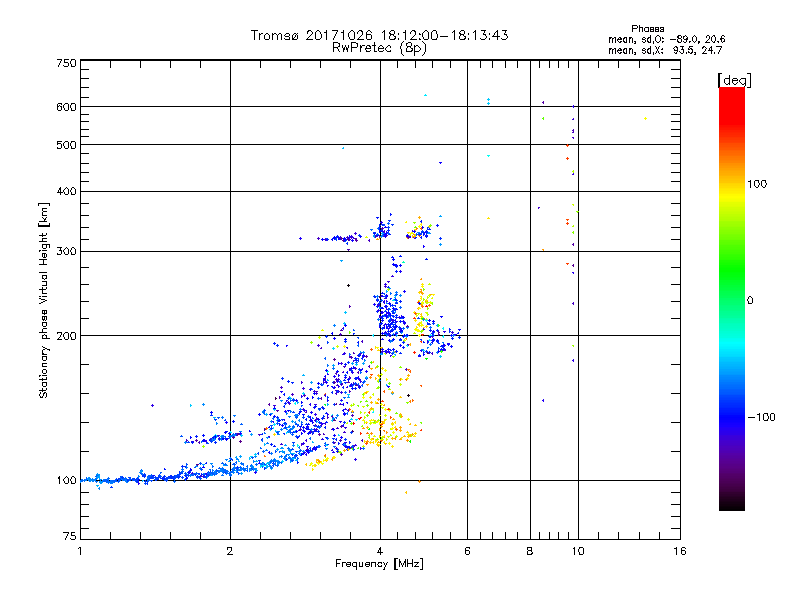Click the colorbar tick label '-100'
Screen dimensions: 800x600
pyautogui.click(x=762, y=417)
